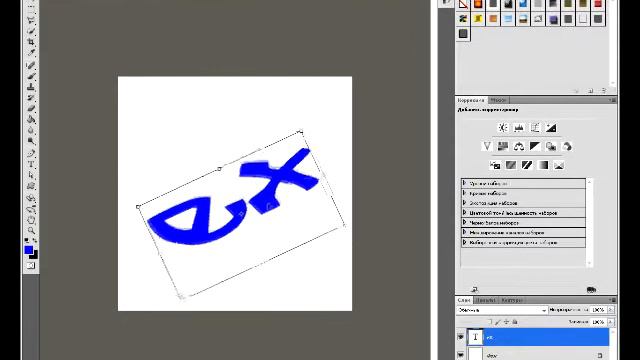
Task: Hide the 'ex' text layer
Action: point(460,337)
